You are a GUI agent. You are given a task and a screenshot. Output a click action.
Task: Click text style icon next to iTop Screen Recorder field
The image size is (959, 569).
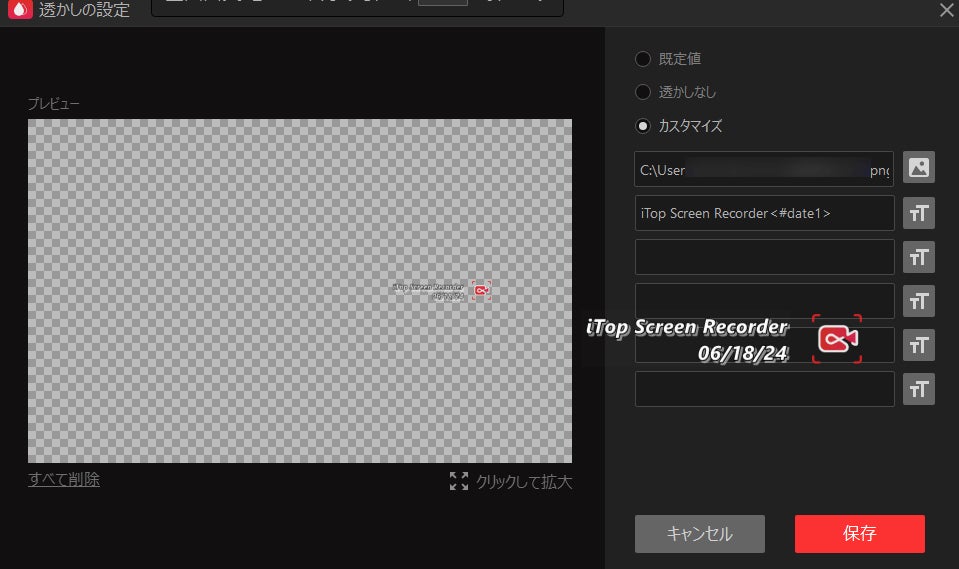[919, 213]
